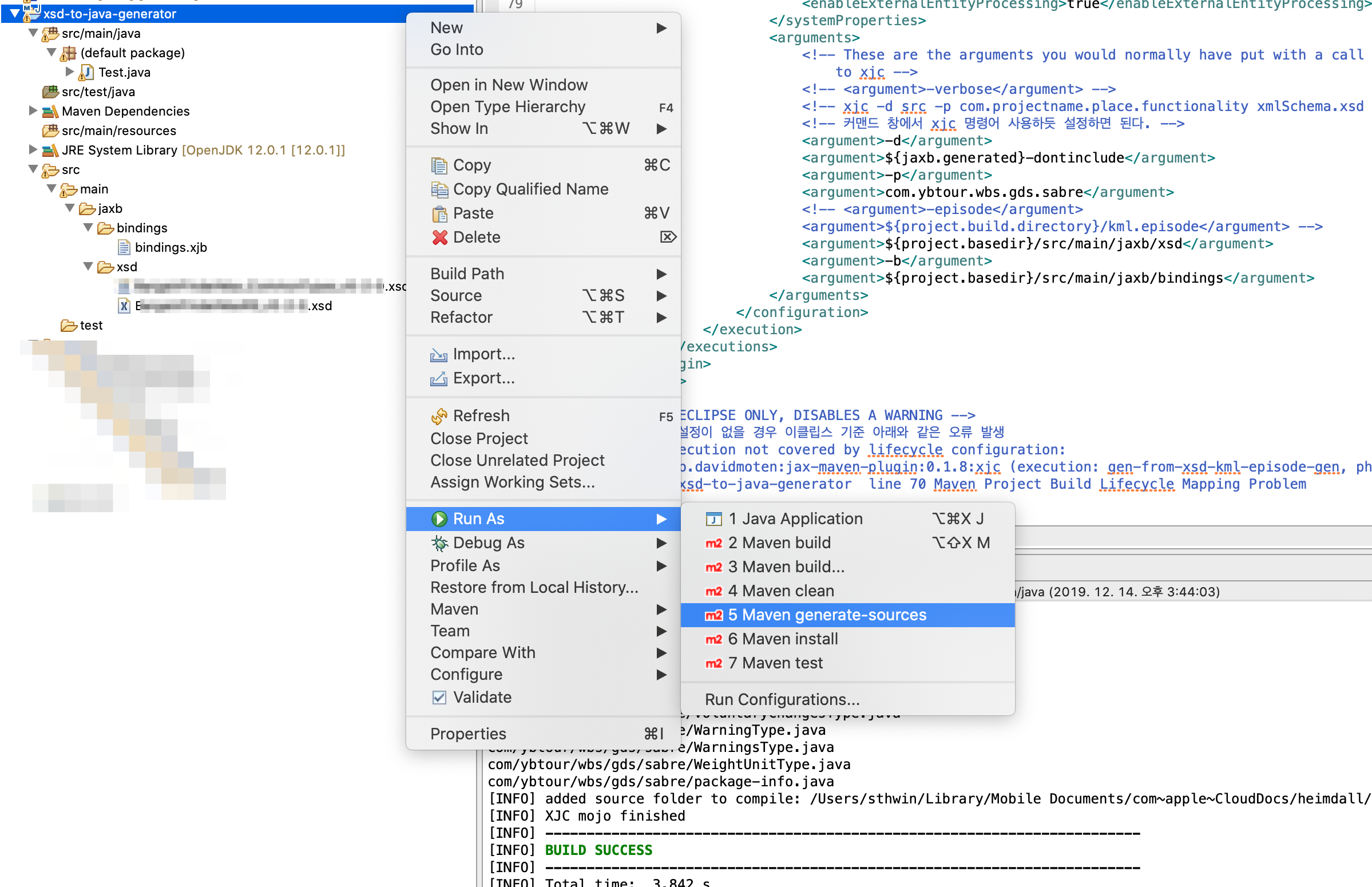Expand JRE System Library node
The height and width of the screenshot is (887, 1372).
(32, 150)
